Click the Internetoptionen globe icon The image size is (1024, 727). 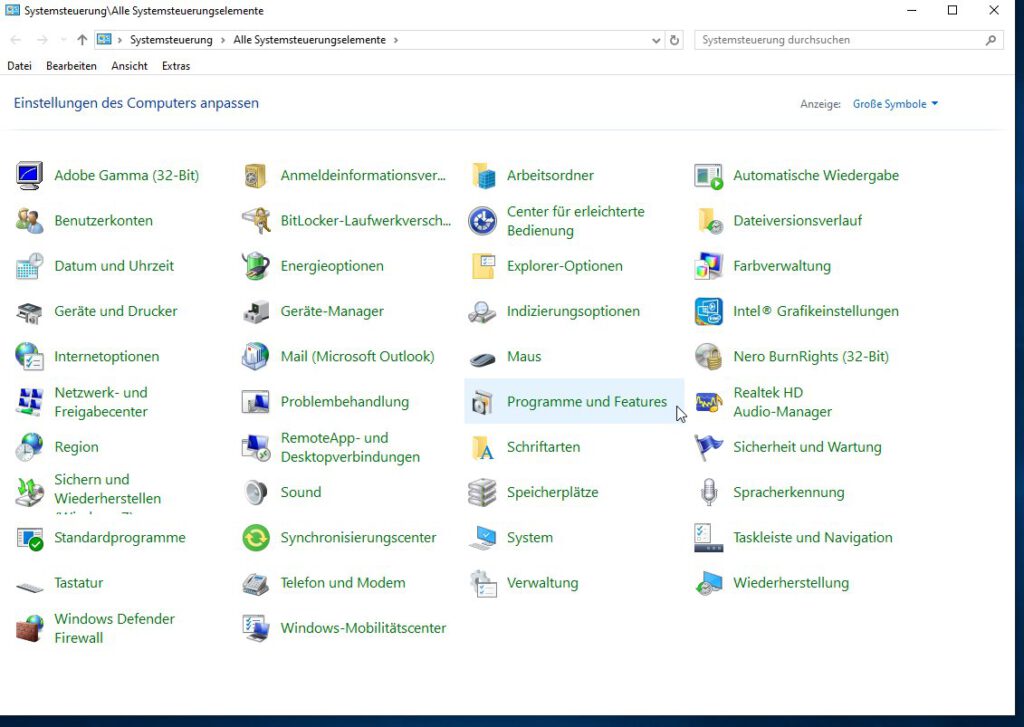(29, 357)
